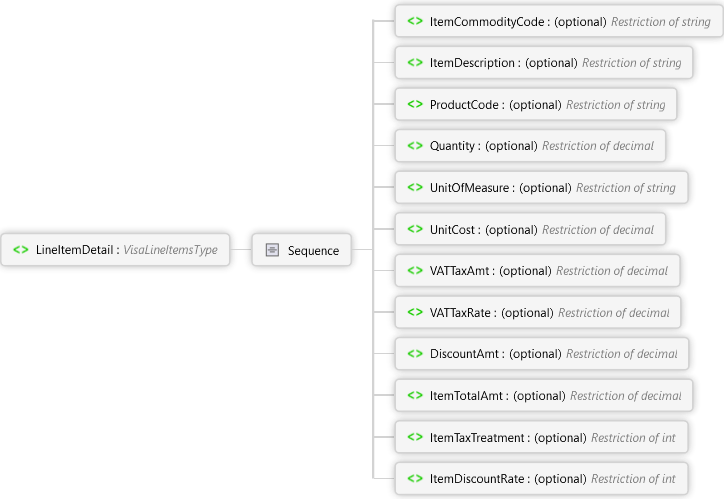This screenshot has width=724, height=499.
Task: Click 'Restriction of string' on ItemCommodityCode
Action: pos(660,21)
